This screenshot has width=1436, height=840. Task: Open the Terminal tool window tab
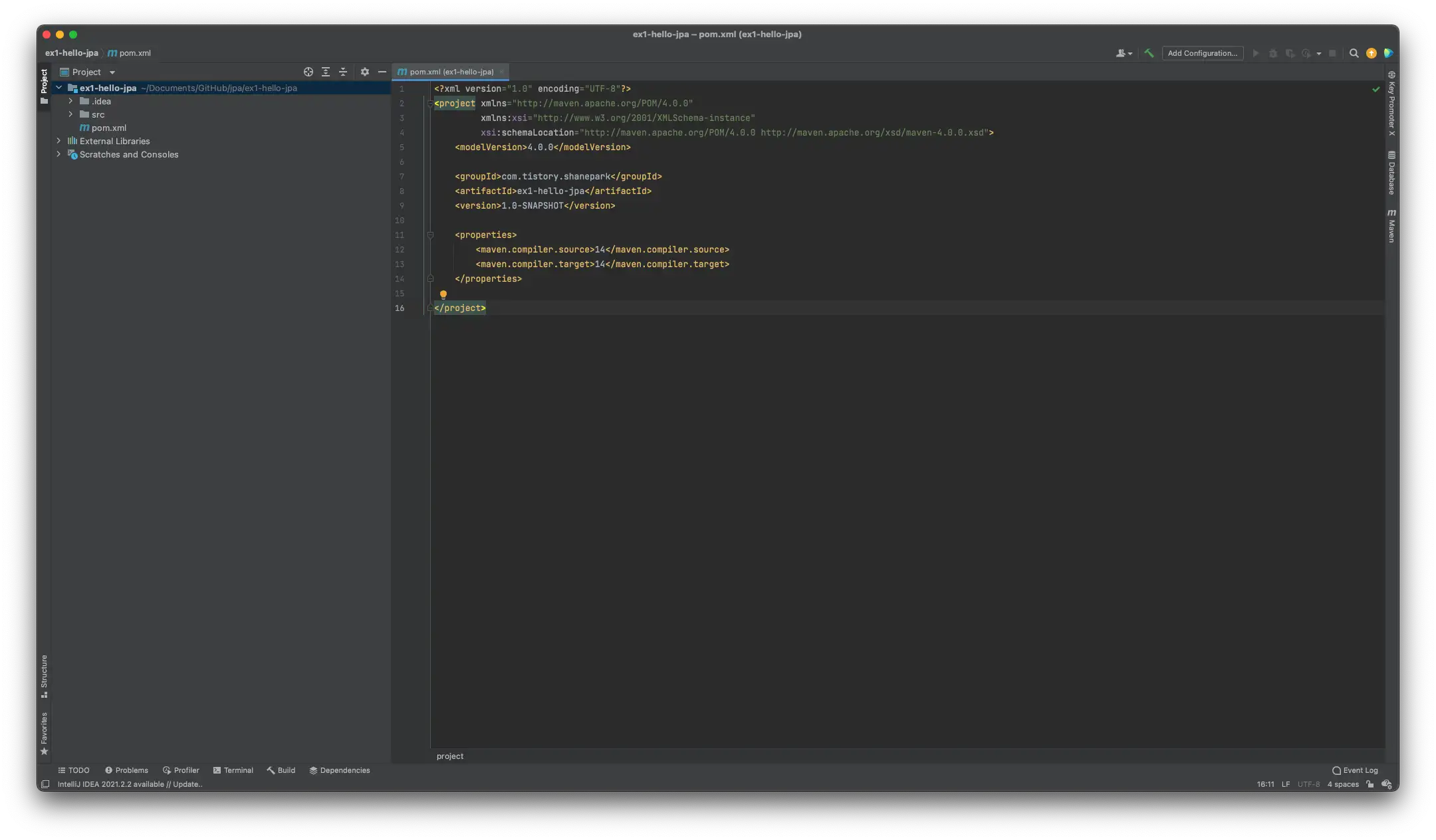tap(233, 770)
